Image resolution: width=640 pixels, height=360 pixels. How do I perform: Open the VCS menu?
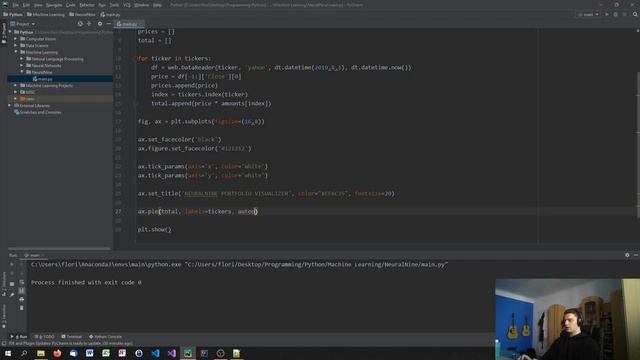127,5
